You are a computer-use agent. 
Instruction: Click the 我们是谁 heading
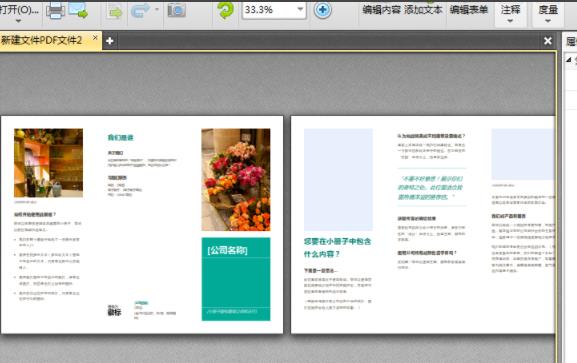tap(120, 138)
